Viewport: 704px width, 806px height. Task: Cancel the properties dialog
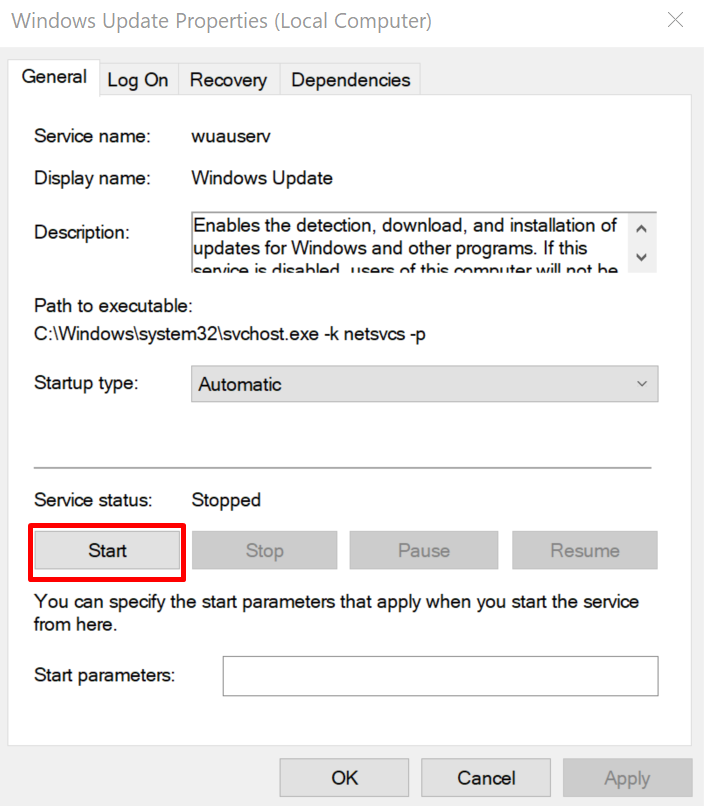[x=486, y=777]
